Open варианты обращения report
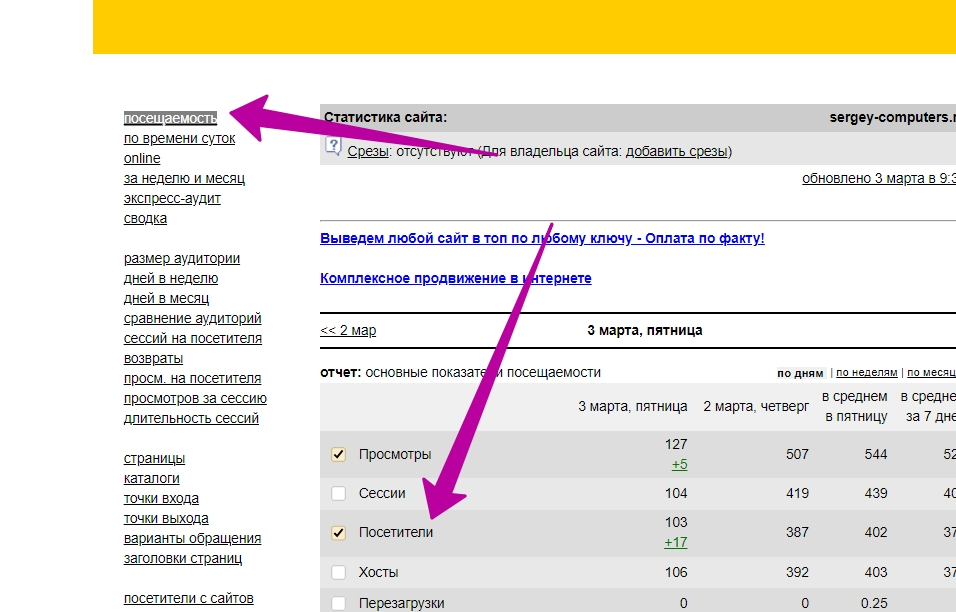The height and width of the screenshot is (612, 956). pyautogui.click(x=192, y=539)
